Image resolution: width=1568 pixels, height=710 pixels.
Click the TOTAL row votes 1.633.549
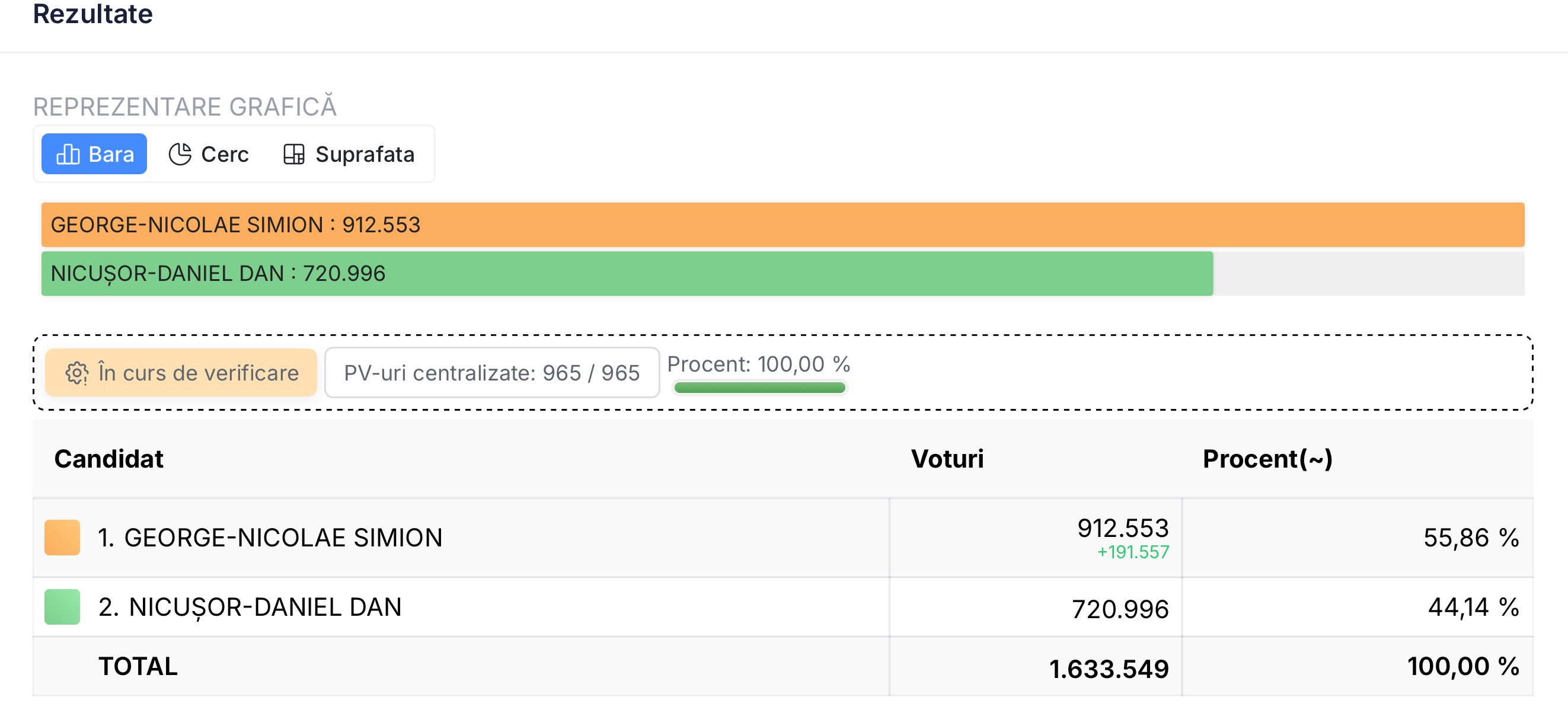1109,669
